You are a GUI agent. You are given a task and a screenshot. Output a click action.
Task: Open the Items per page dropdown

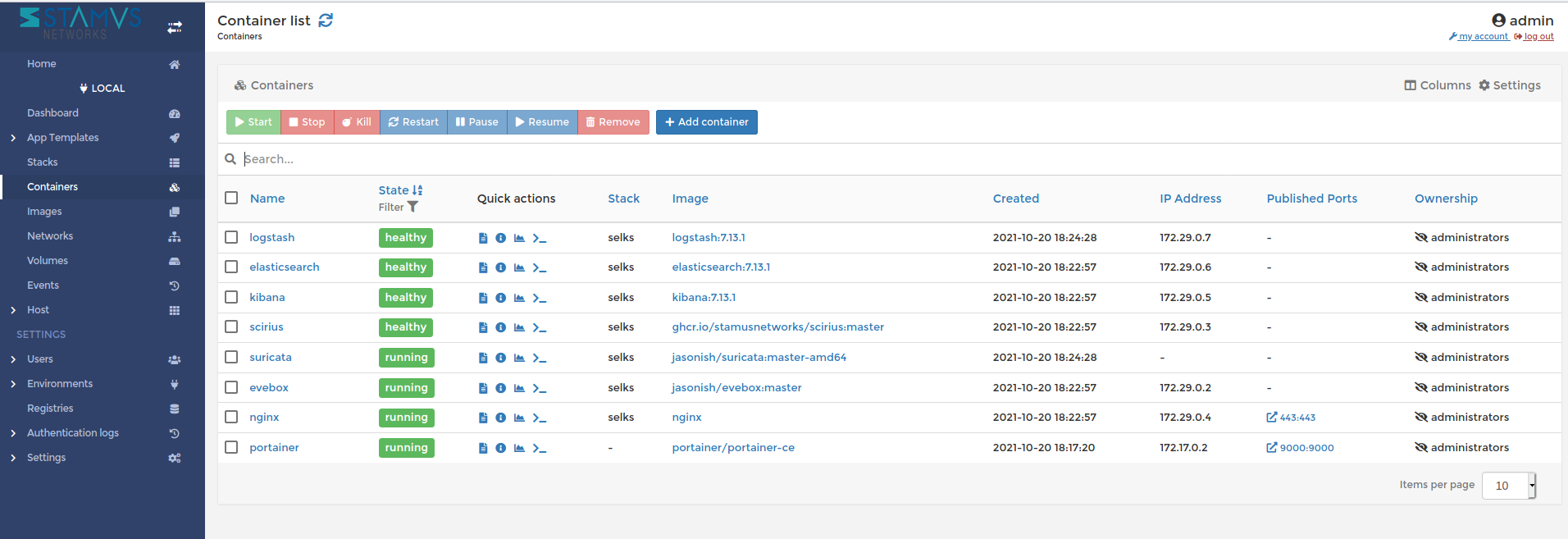pos(1509,486)
